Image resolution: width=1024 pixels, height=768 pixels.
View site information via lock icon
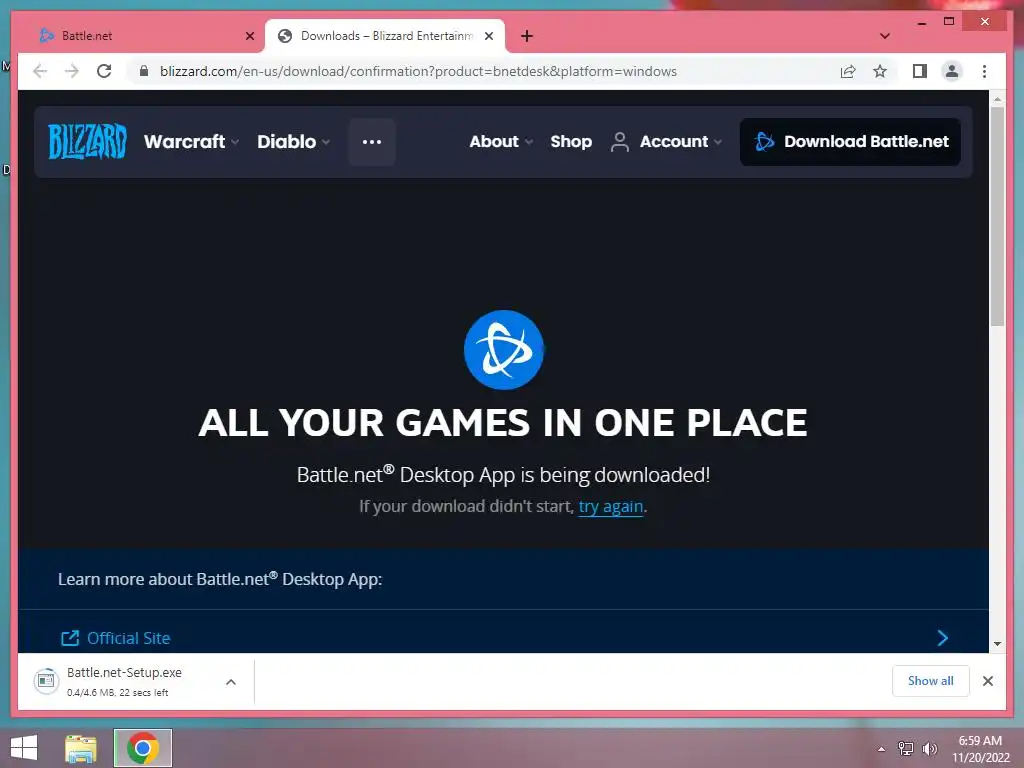point(144,71)
